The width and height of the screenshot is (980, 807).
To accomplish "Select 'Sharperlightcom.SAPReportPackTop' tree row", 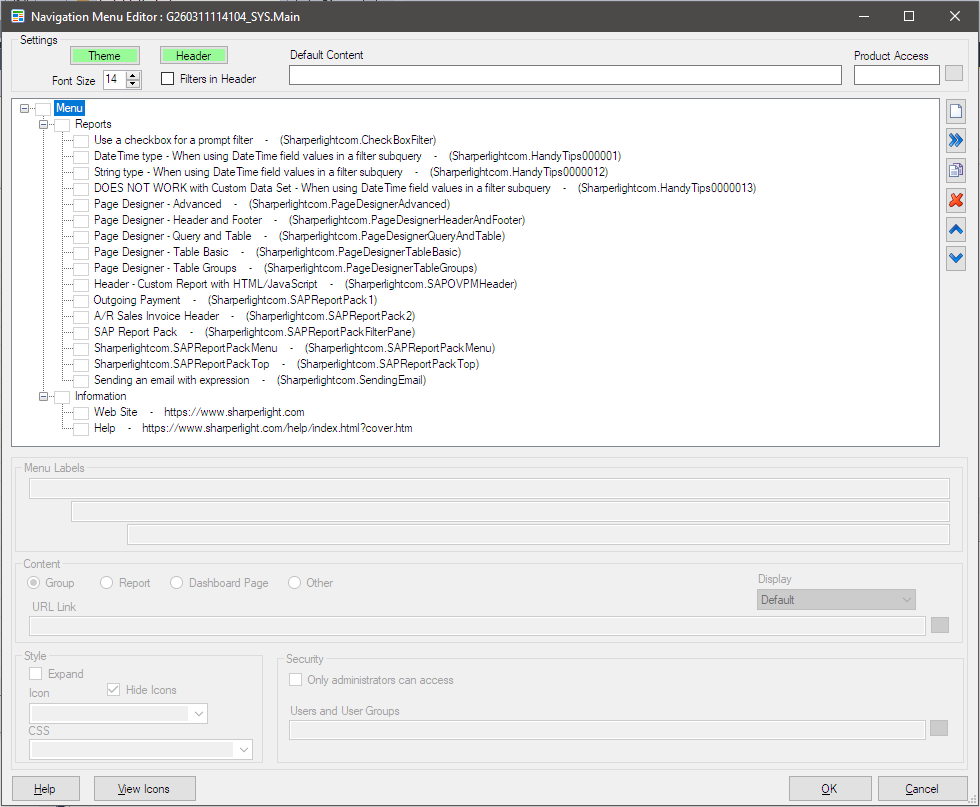I will click(x=286, y=364).
